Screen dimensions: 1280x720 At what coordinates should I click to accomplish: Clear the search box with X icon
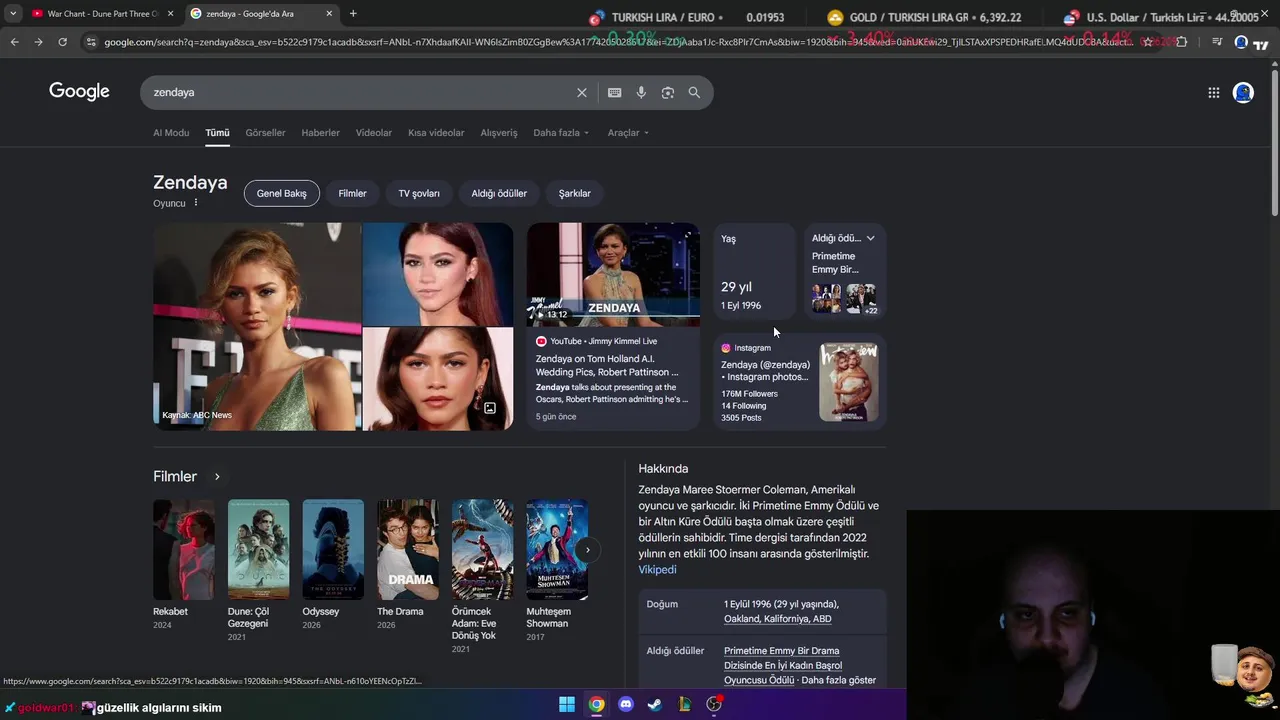(x=582, y=92)
